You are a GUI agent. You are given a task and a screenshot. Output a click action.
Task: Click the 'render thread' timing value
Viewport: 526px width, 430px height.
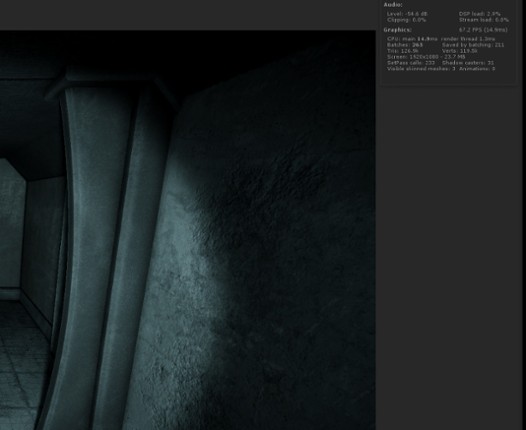coord(468,39)
